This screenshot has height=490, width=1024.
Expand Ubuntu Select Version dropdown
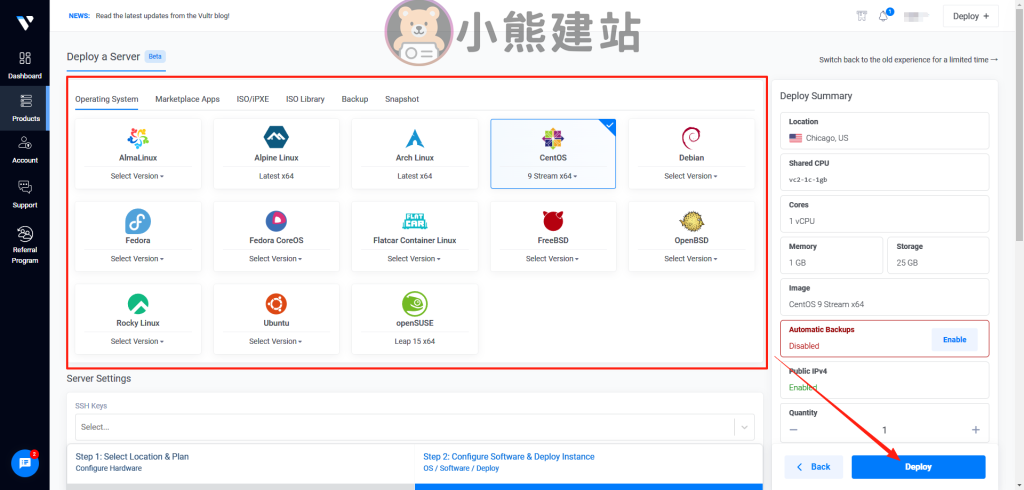click(x=276, y=341)
